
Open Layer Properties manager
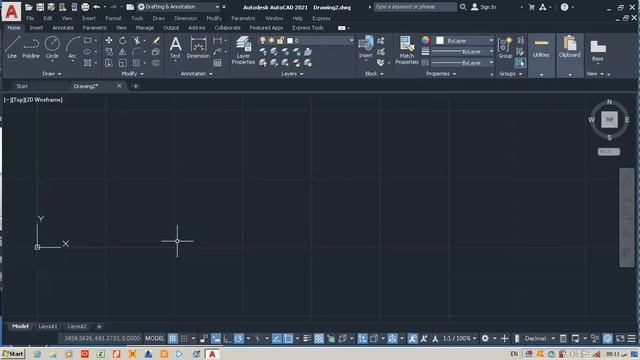click(243, 50)
